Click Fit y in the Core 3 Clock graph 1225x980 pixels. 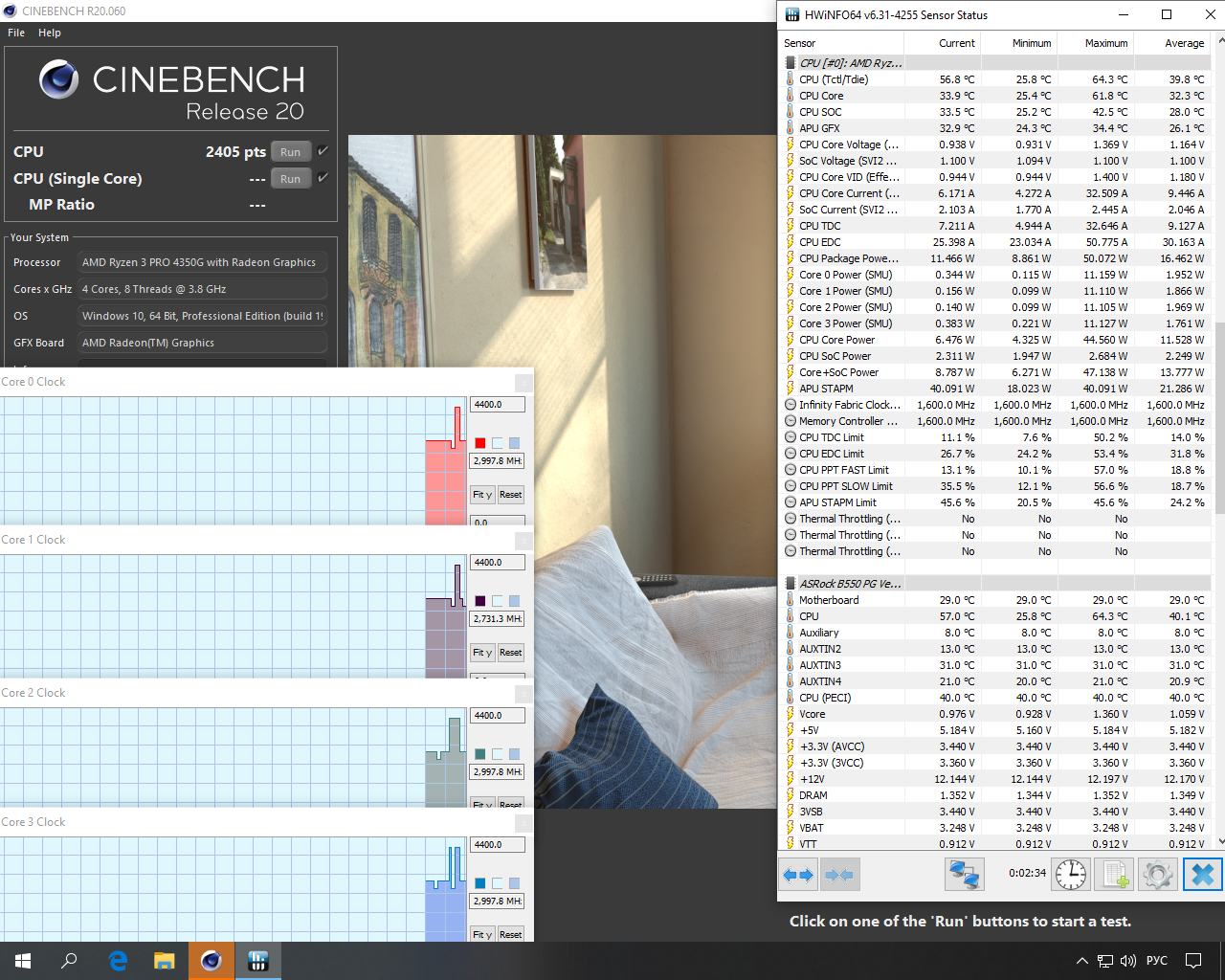click(482, 934)
